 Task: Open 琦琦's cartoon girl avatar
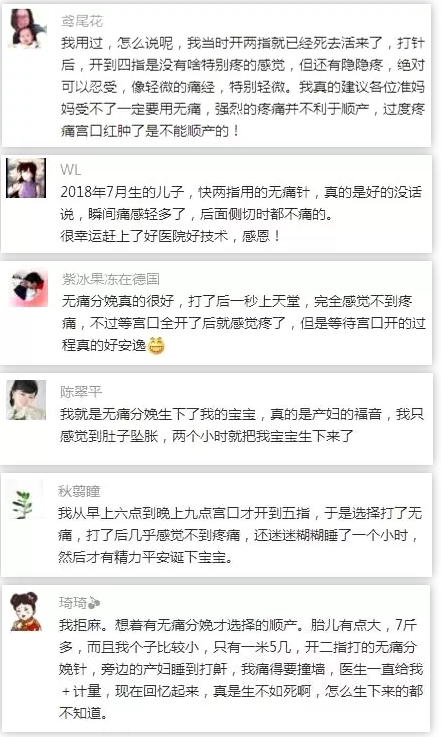click(27, 611)
